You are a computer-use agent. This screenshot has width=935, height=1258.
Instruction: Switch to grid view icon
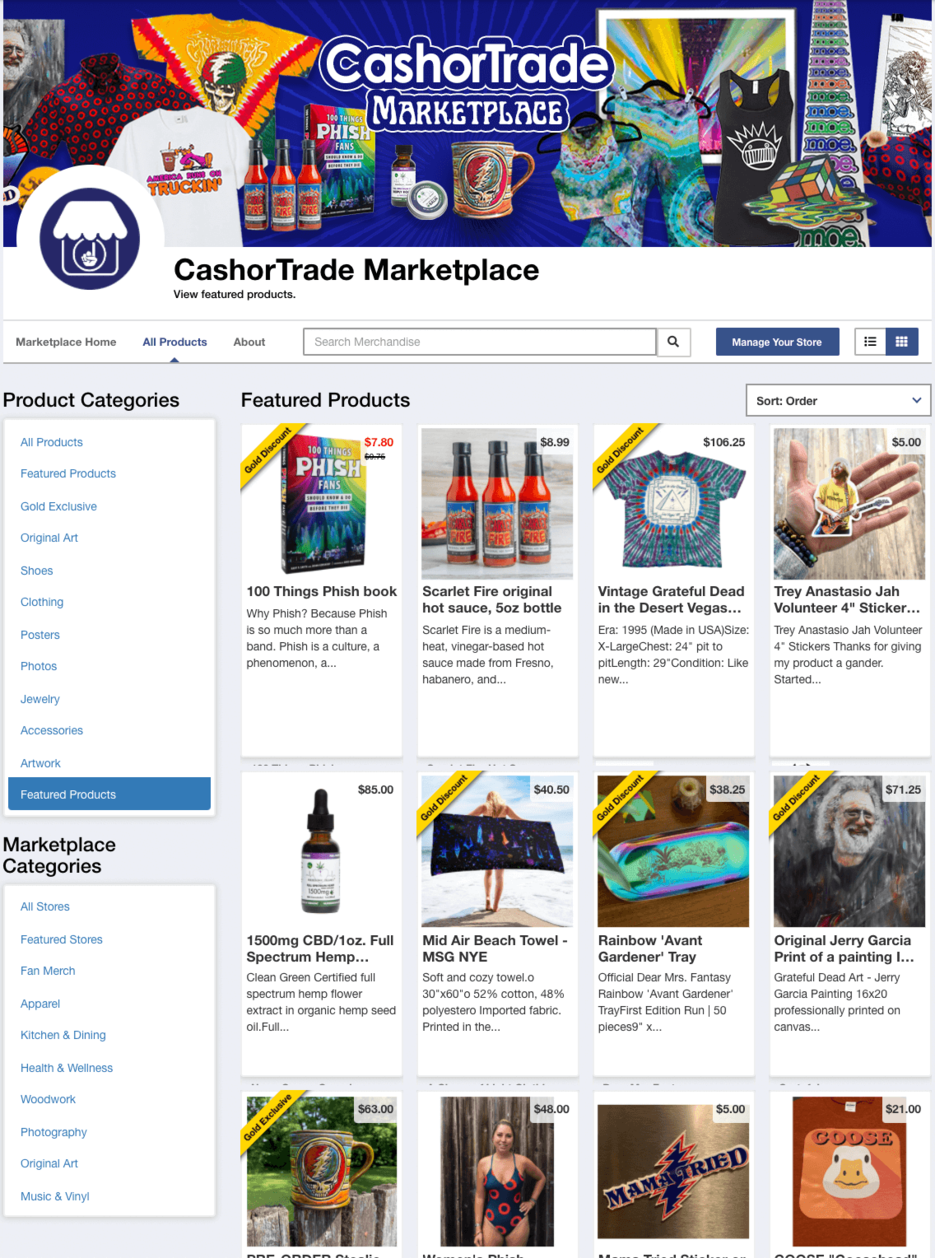pyautogui.click(x=901, y=342)
